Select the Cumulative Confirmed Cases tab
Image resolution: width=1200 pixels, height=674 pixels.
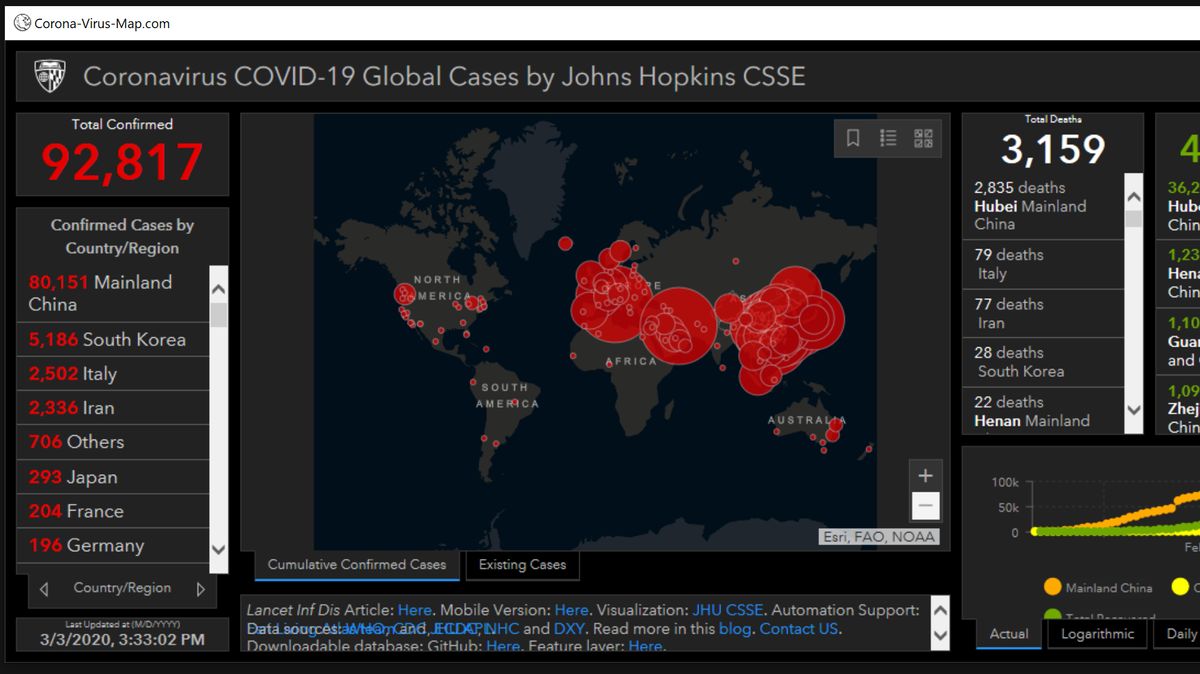(x=357, y=565)
